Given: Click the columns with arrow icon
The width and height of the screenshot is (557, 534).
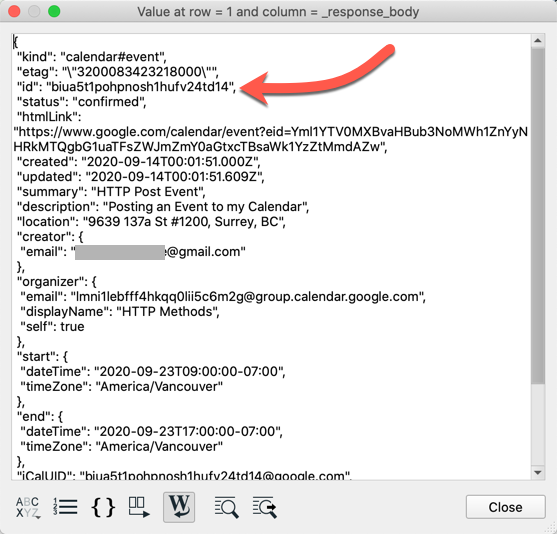Looking at the screenshot, I should 139,507.
